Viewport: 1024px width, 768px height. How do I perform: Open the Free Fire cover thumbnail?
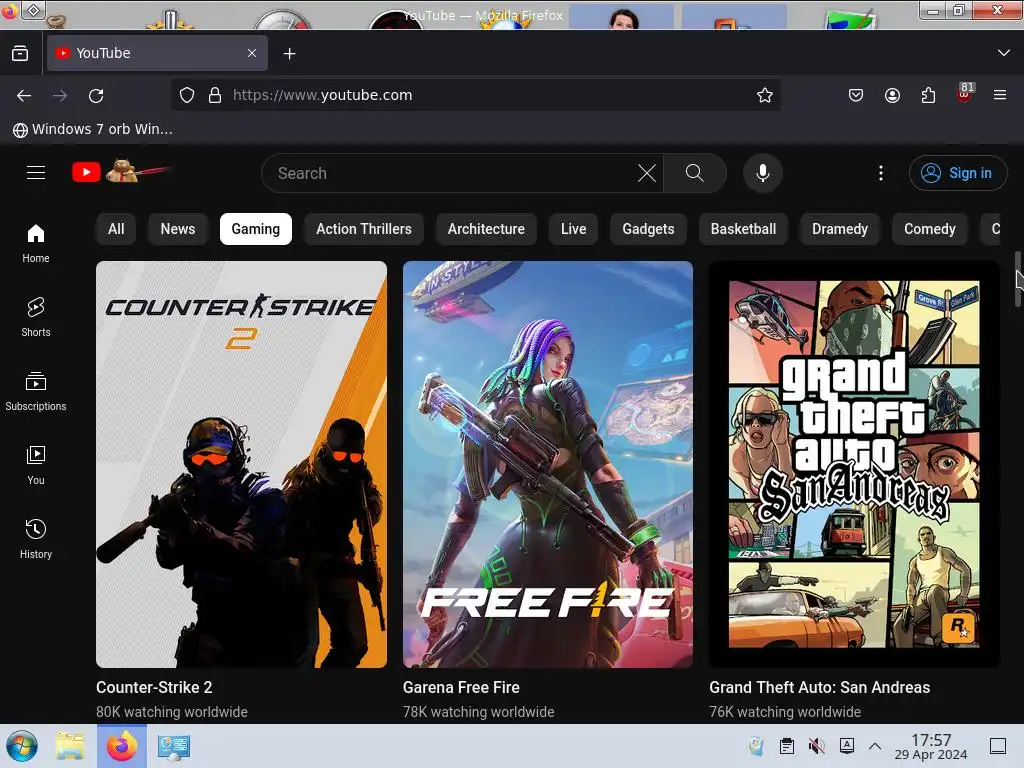point(548,464)
